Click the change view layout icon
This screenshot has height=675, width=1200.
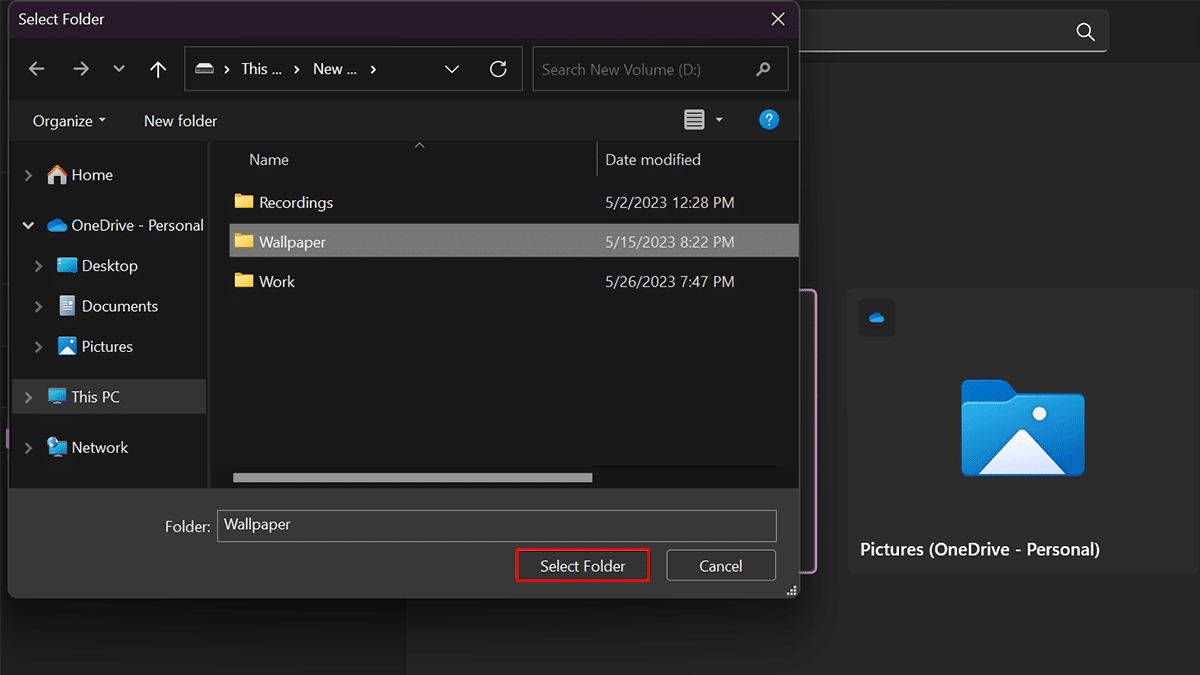click(694, 120)
